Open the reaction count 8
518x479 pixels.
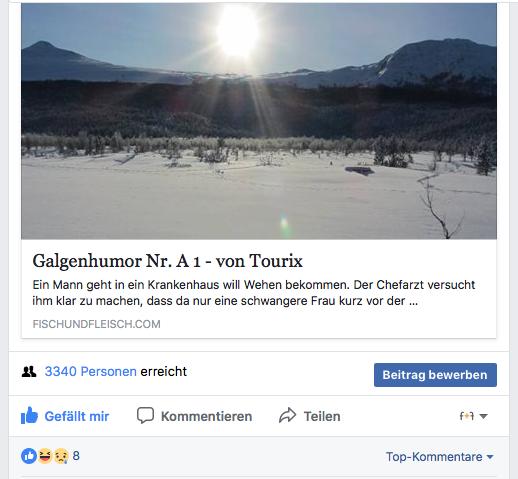click(x=76, y=456)
